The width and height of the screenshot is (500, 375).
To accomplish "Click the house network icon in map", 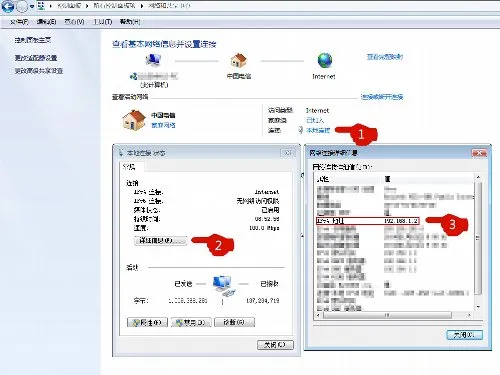I will (x=238, y=60).
